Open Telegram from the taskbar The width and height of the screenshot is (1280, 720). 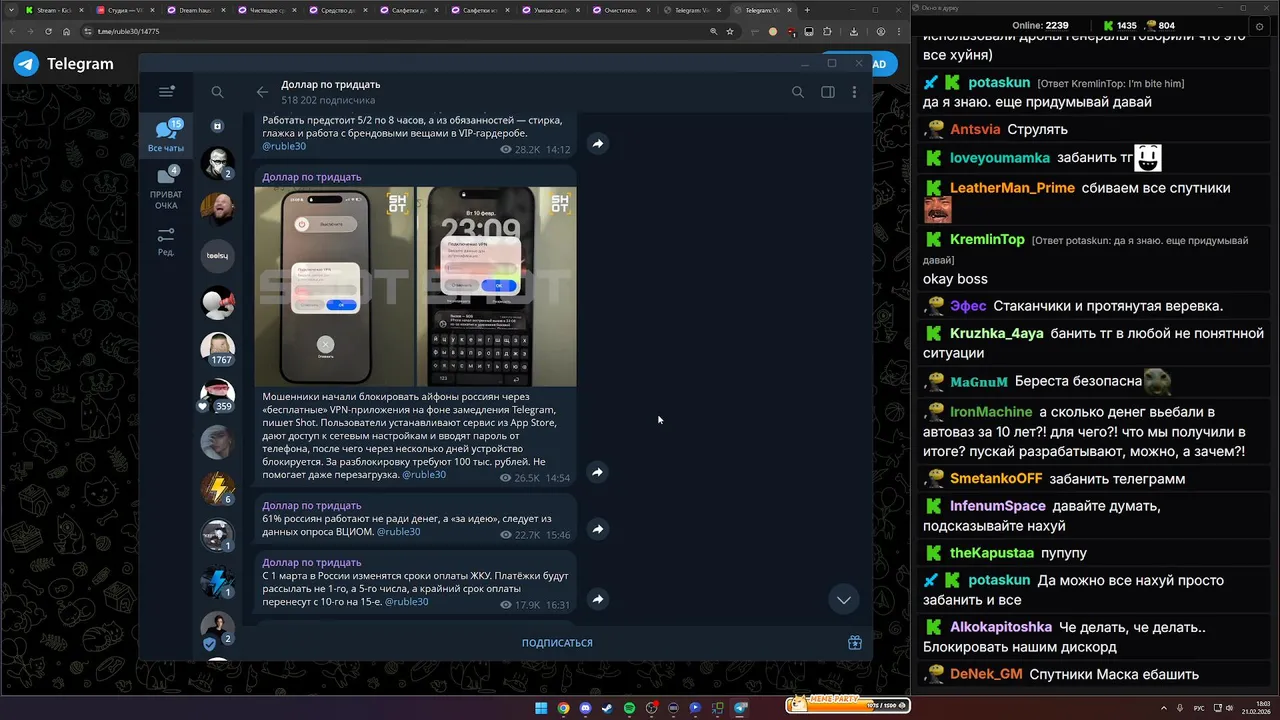coord(740,708)
